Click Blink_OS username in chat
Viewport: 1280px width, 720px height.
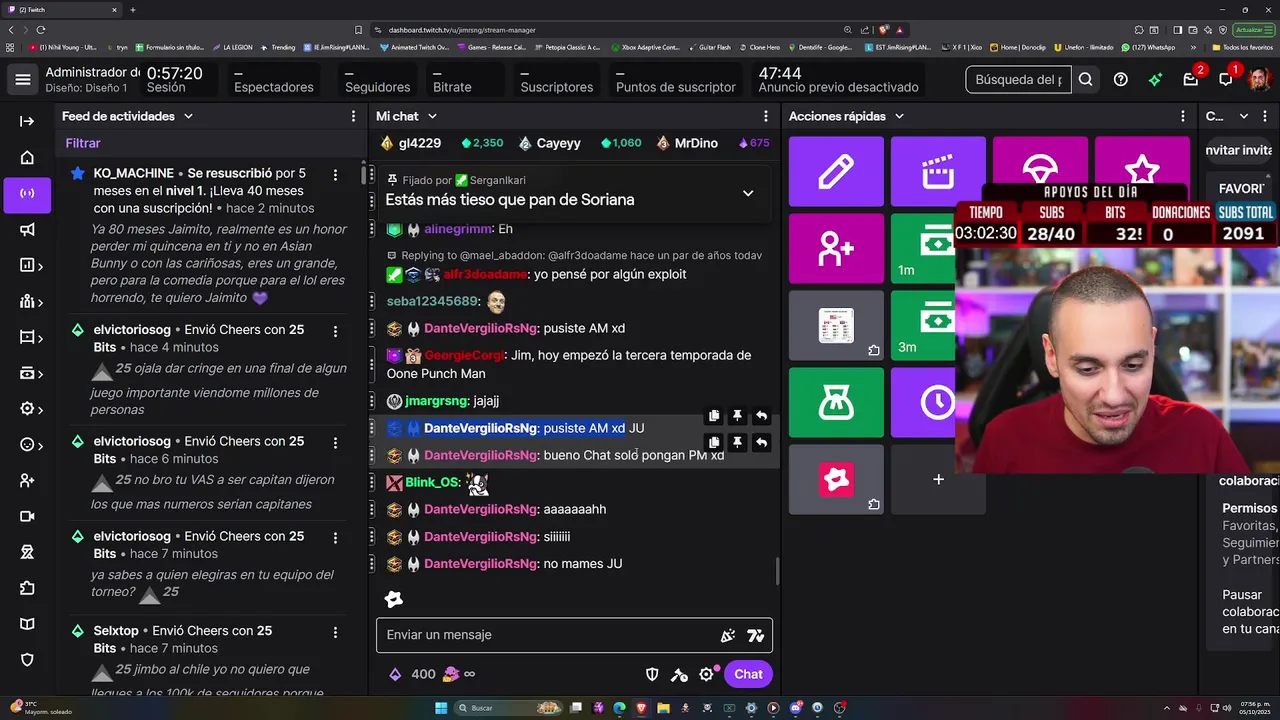point(432,482)
